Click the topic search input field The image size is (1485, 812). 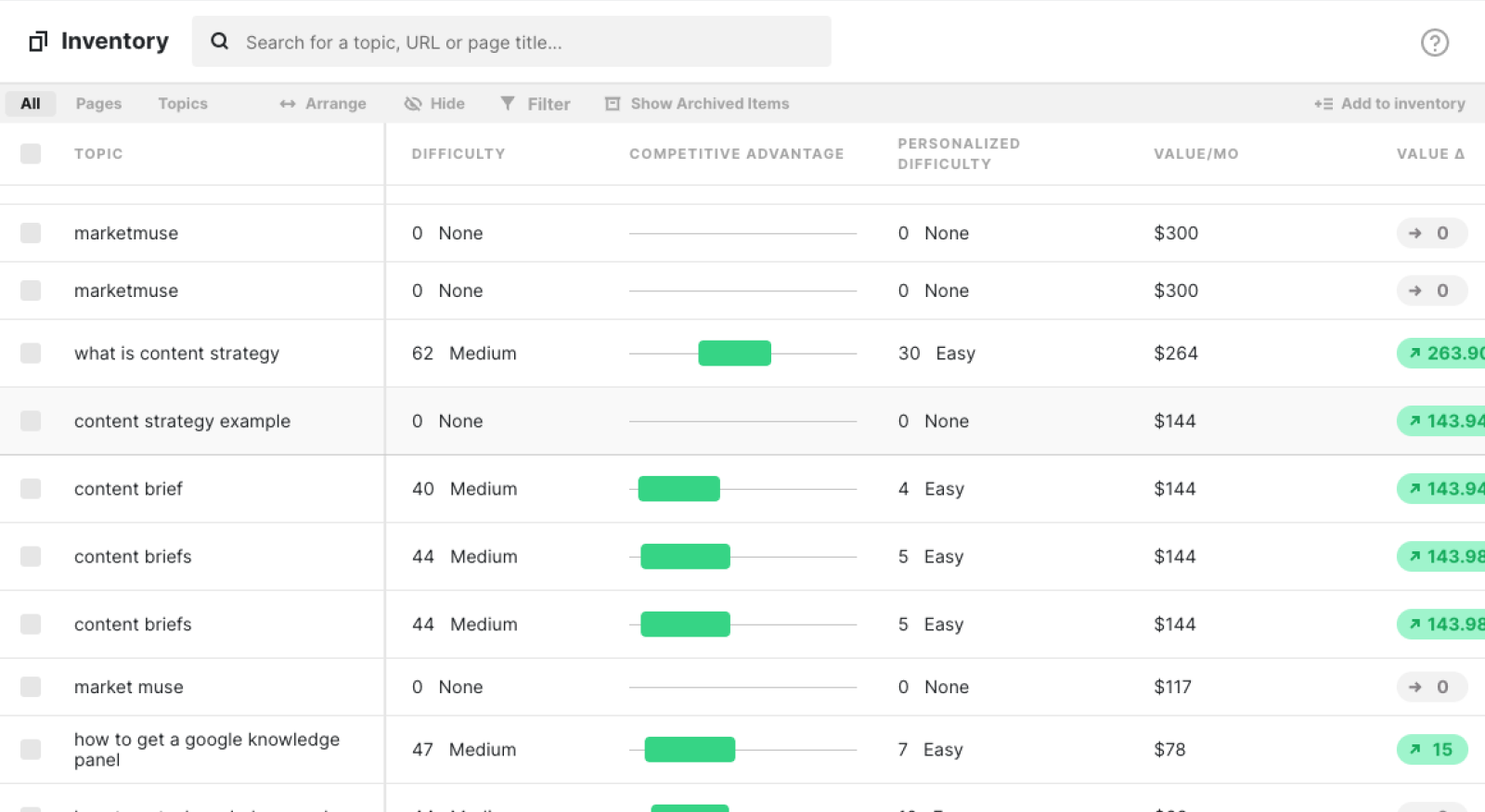(529, 43)
